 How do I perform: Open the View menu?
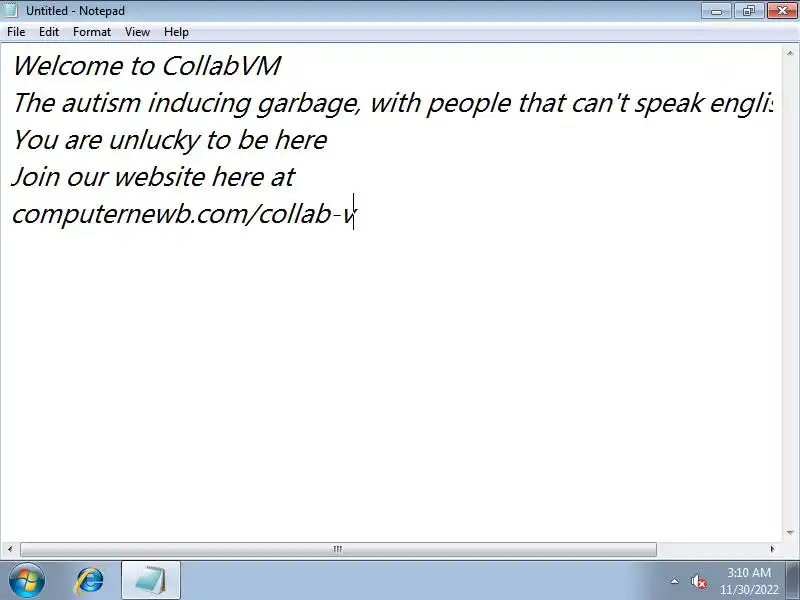(x=137, y=32)
